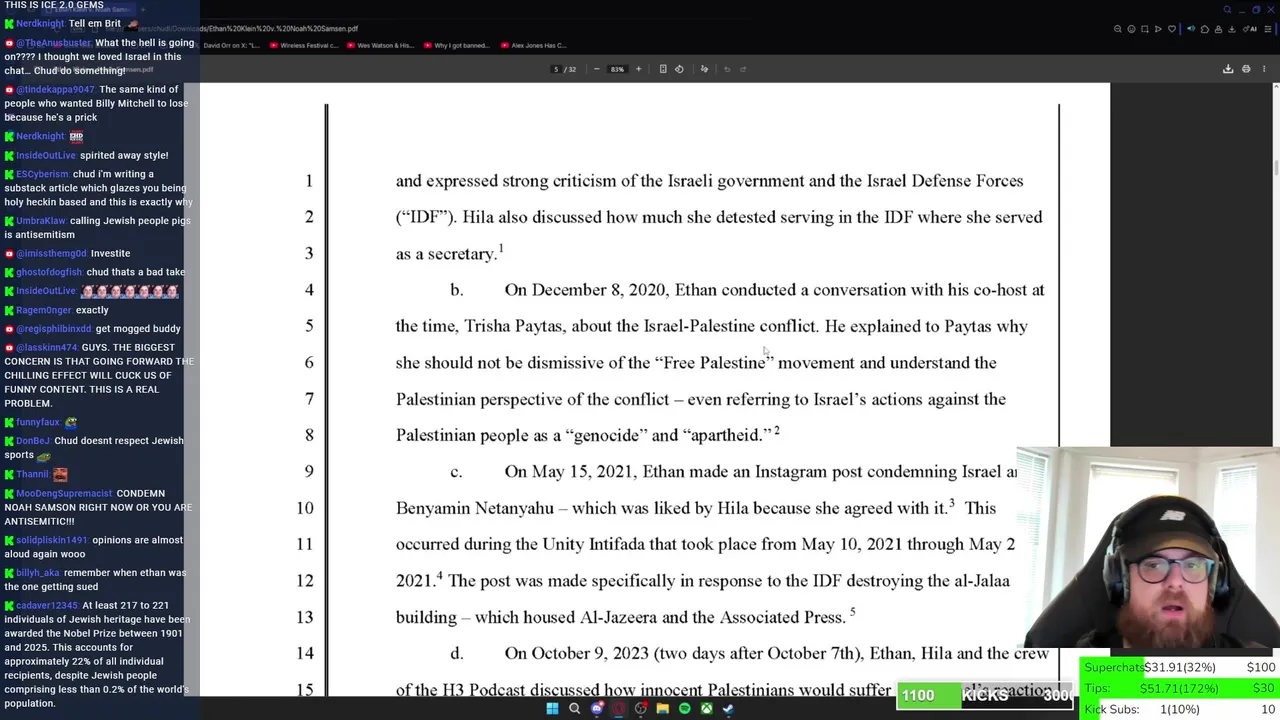
Task: Print the PDF document
Action: pyautogui.click(x=1246, y=69)
